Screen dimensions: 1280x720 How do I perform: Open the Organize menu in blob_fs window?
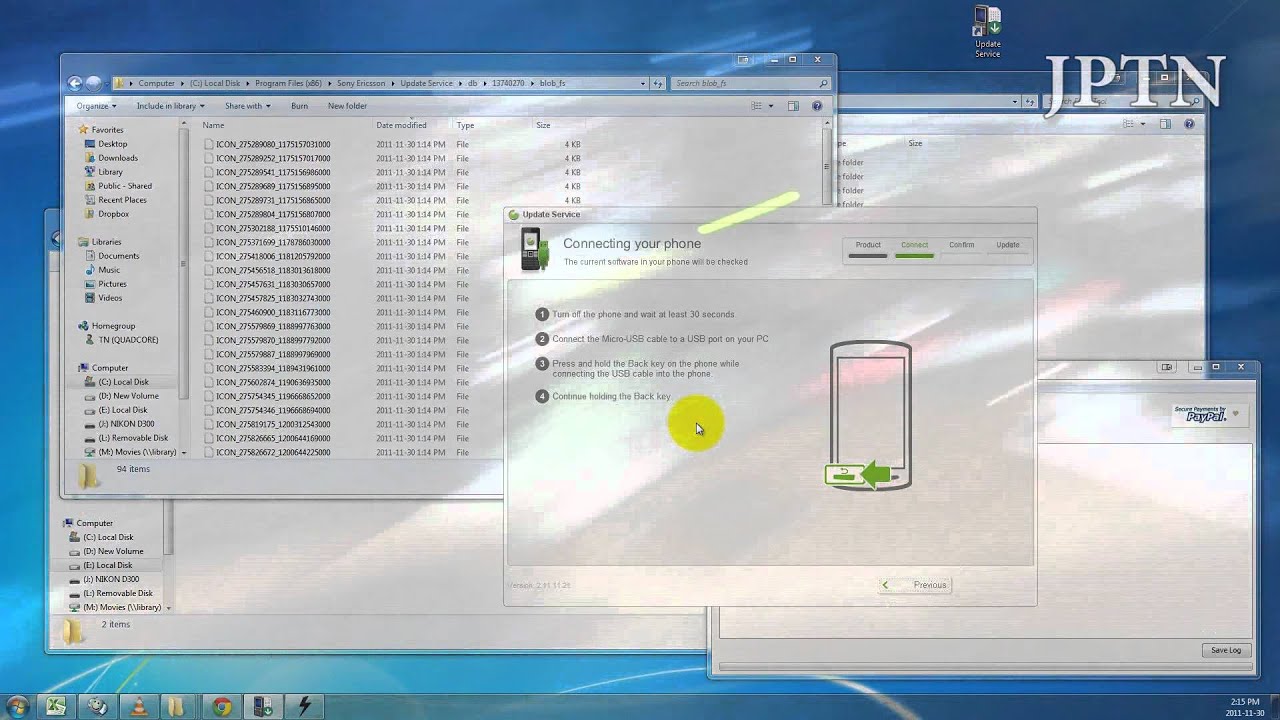click(96, 106)
